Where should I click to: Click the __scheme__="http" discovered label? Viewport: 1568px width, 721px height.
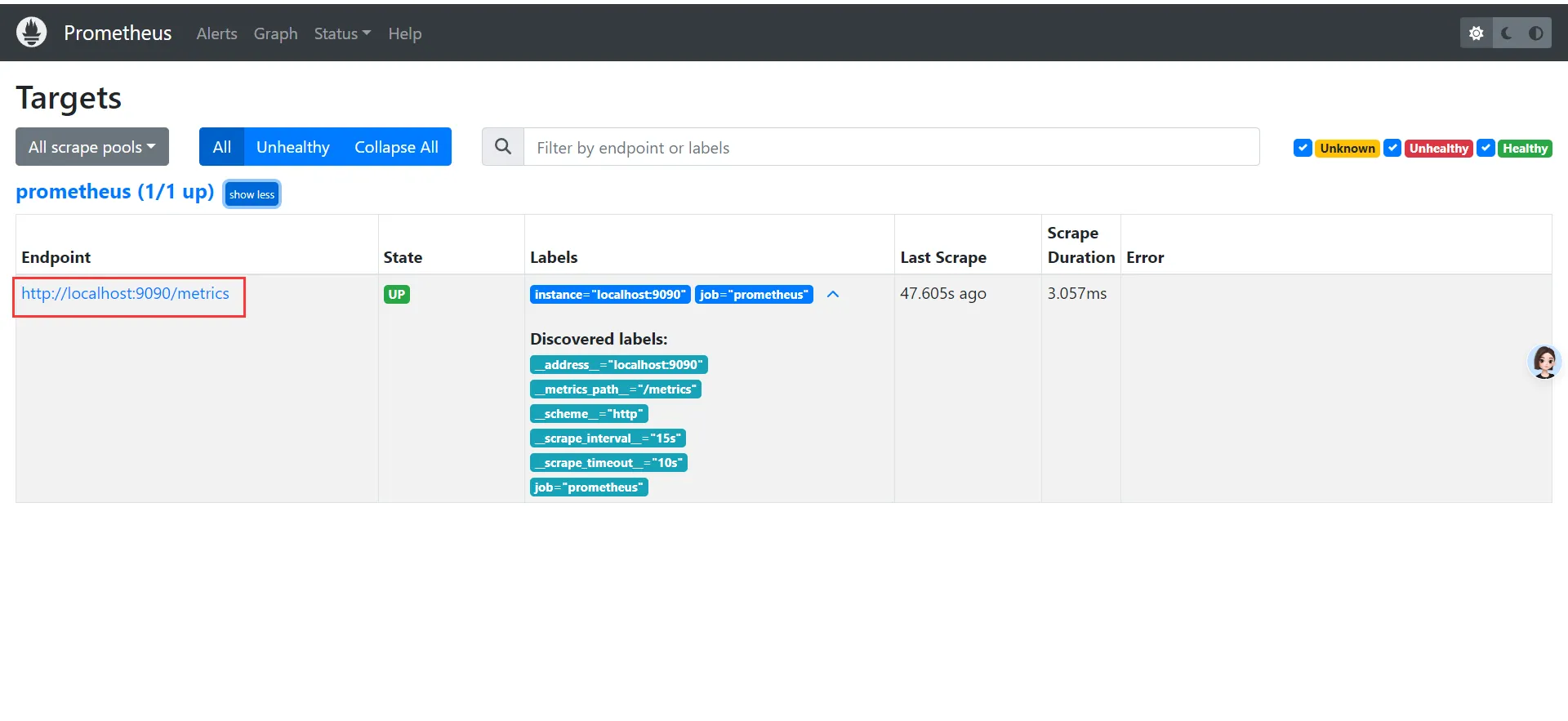tap(589, 413)
